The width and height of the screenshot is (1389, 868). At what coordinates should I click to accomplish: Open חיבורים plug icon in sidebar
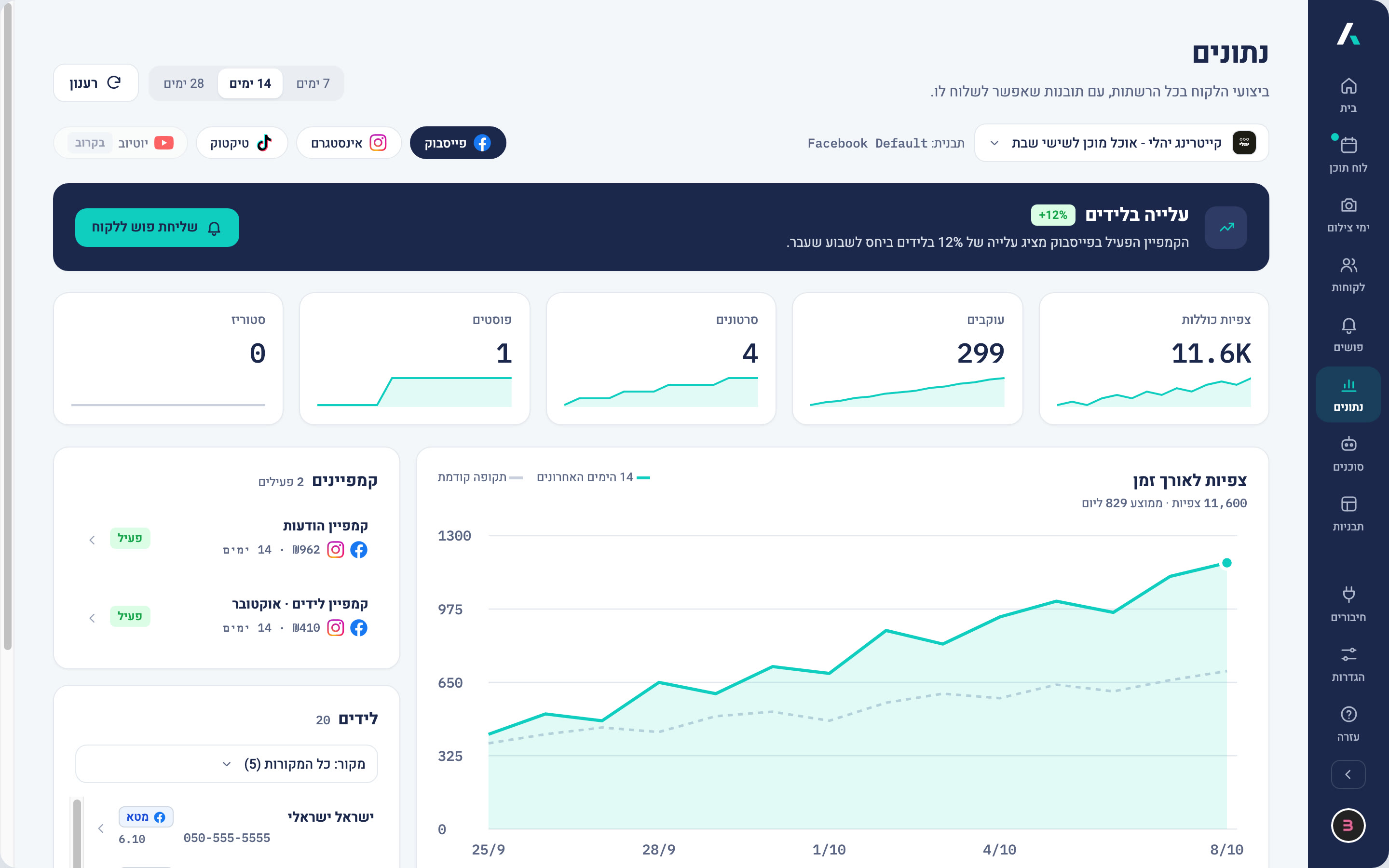coord(1348,605)
